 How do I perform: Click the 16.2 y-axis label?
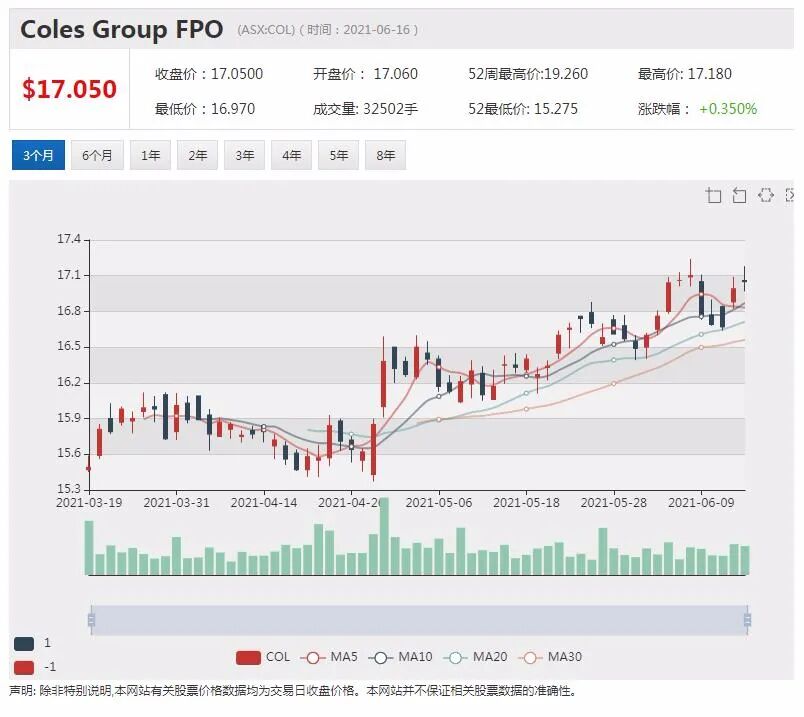(x=69, y=382)
